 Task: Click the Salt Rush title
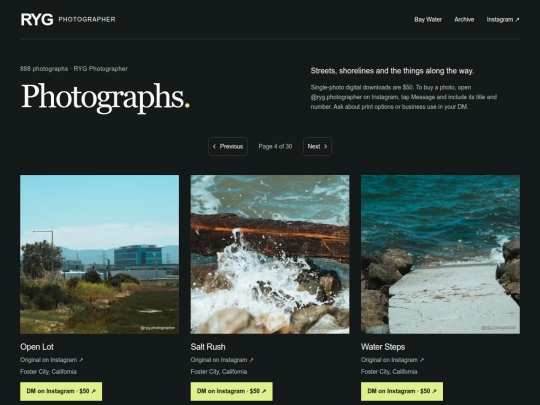pos(208,347)
